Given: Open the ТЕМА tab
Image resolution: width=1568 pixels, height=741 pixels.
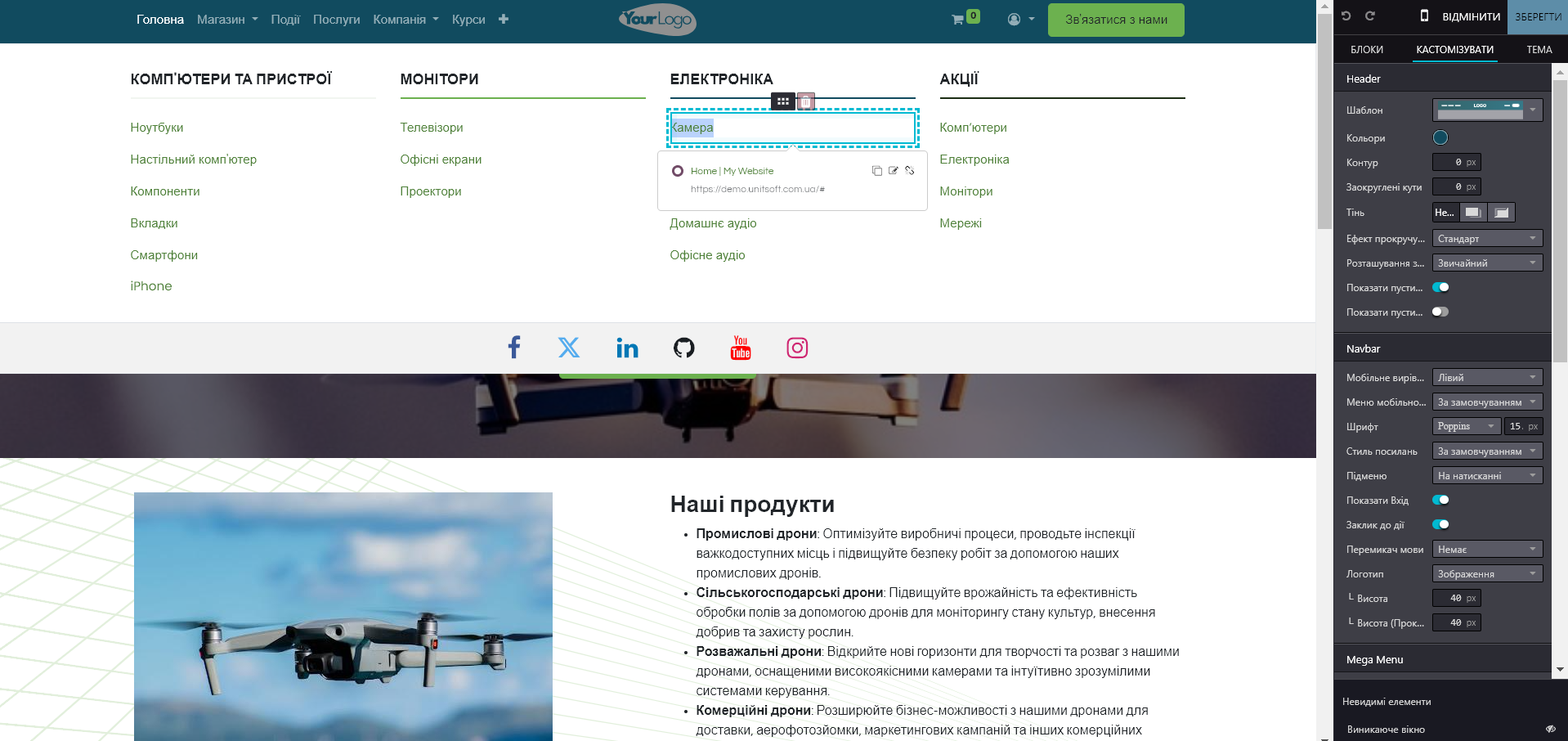Looking at the screenshot, I should tap(1539, 50).
